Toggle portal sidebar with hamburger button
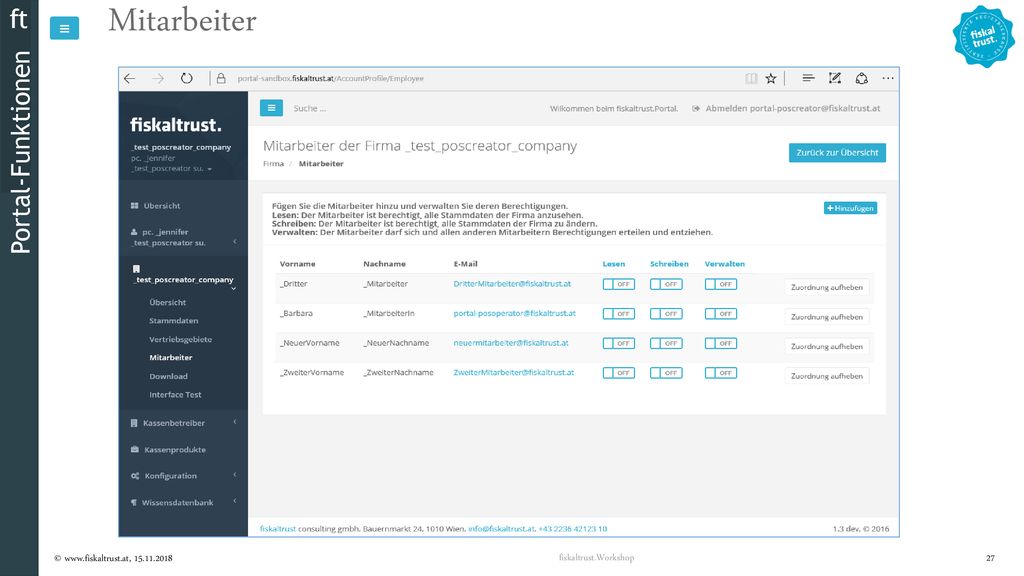This screenshot has height=576, width=1024. 271,108
